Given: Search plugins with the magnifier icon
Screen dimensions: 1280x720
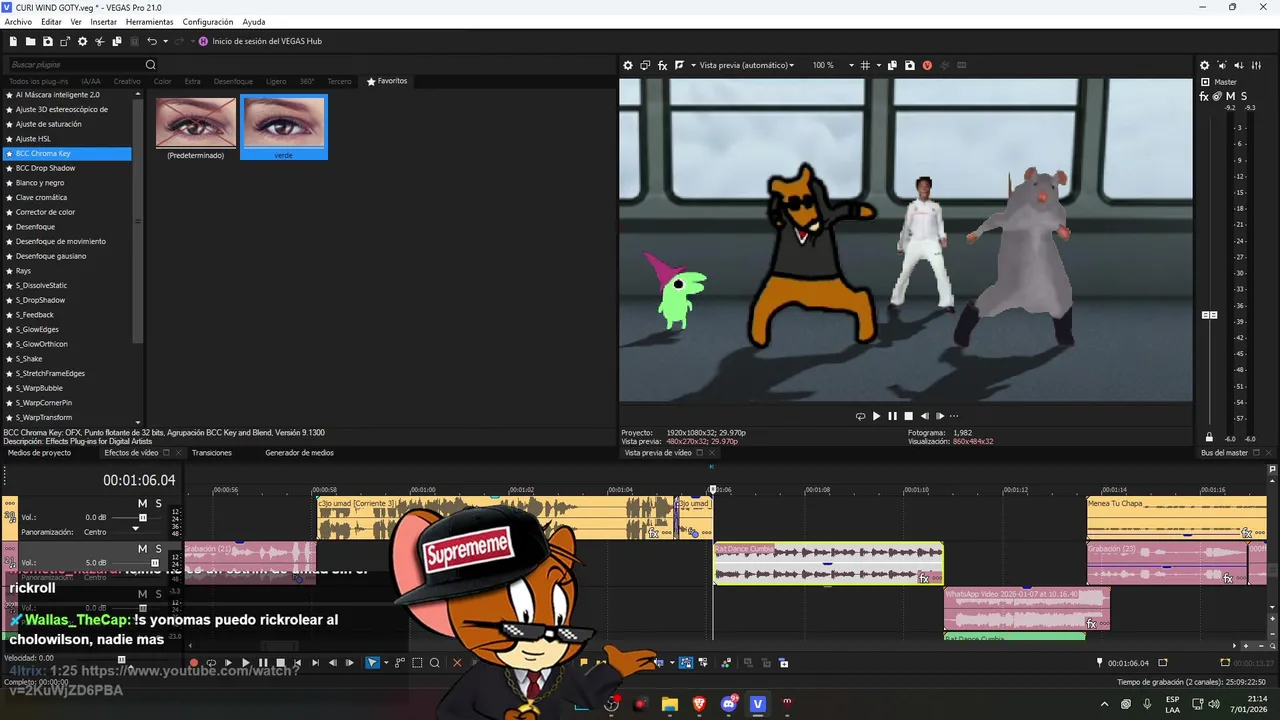Looking at the screenshot, I should coord(150,65).
